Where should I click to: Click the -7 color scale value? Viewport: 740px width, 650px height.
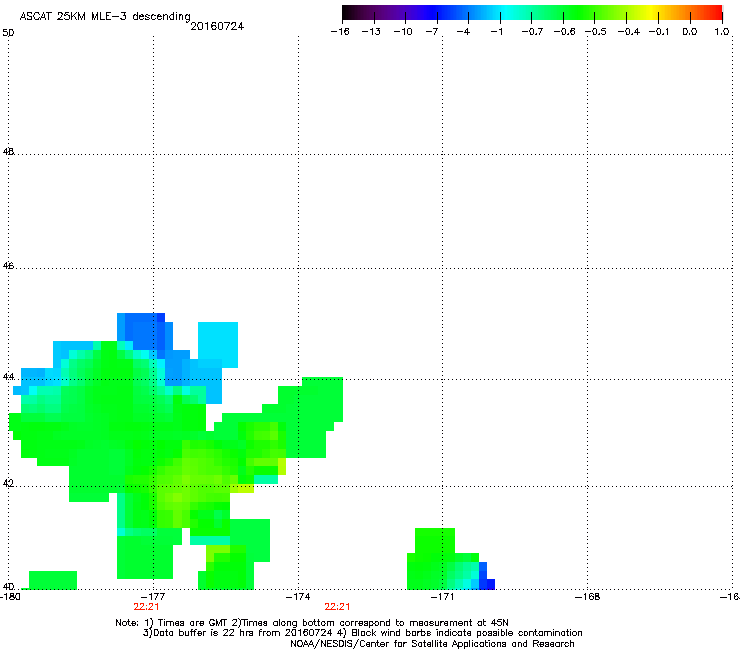coord(432,32)
